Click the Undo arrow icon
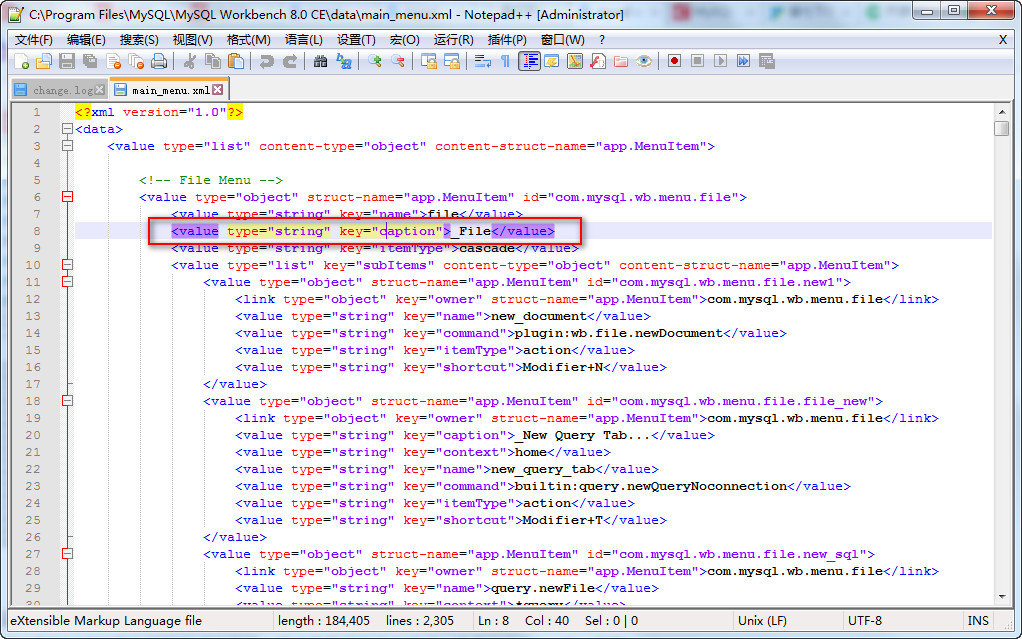This screenshot has height=639, width=1022. (x=266, y=61)
